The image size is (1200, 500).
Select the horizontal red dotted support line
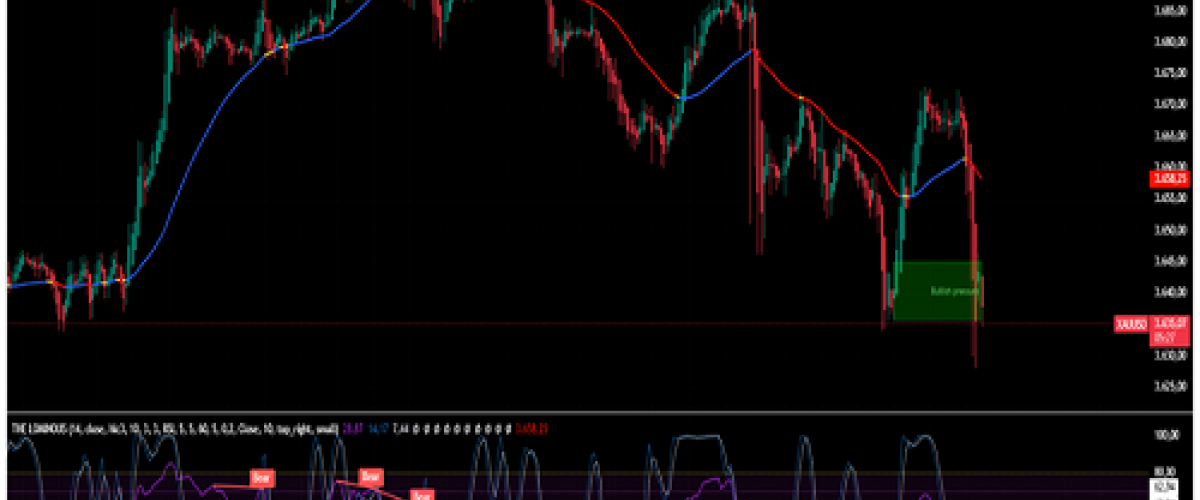point(500,324)
